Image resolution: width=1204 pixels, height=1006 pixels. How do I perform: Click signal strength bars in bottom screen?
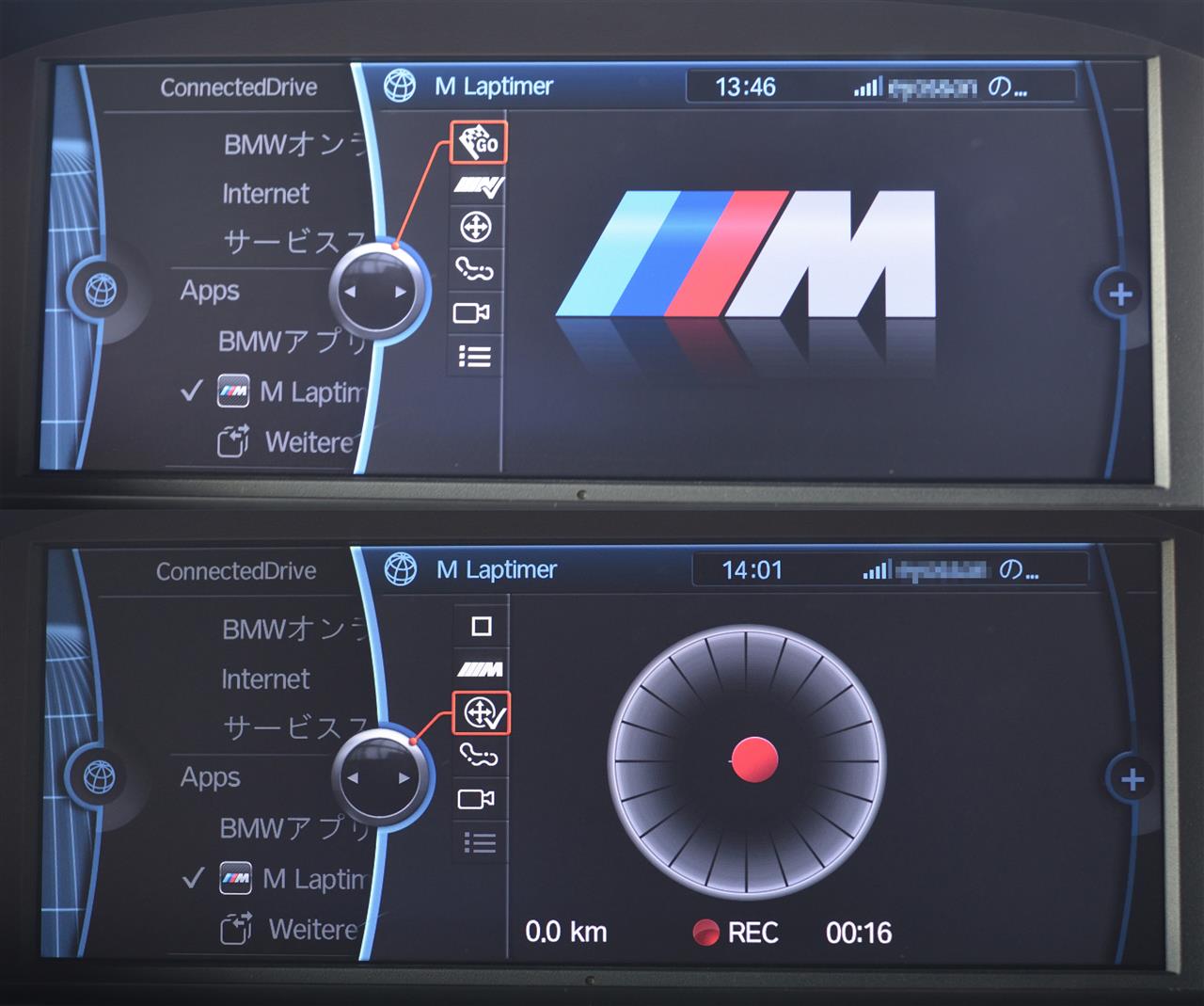[x=876, y=570]
